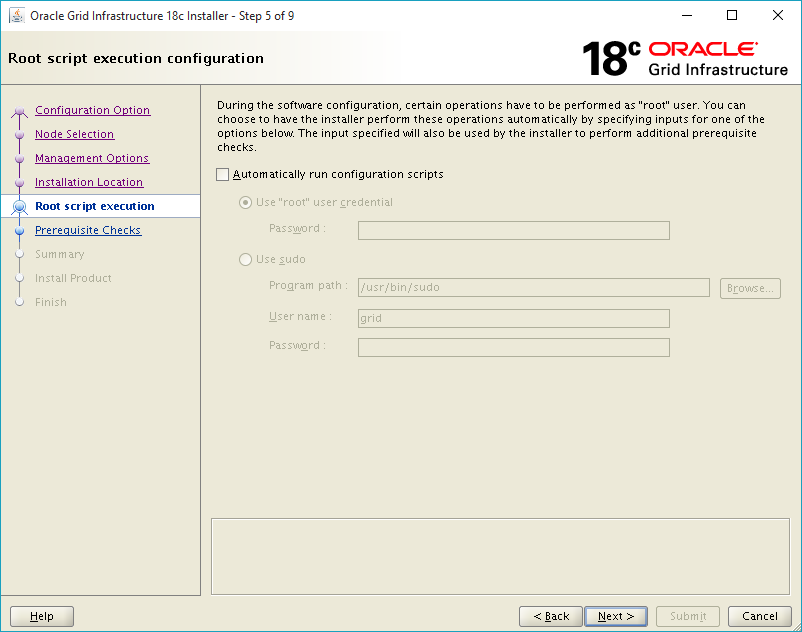The height and width of the screenshot is (632, 802).
Task: Maximize the installer window
Action: click(x=732, y=15)
